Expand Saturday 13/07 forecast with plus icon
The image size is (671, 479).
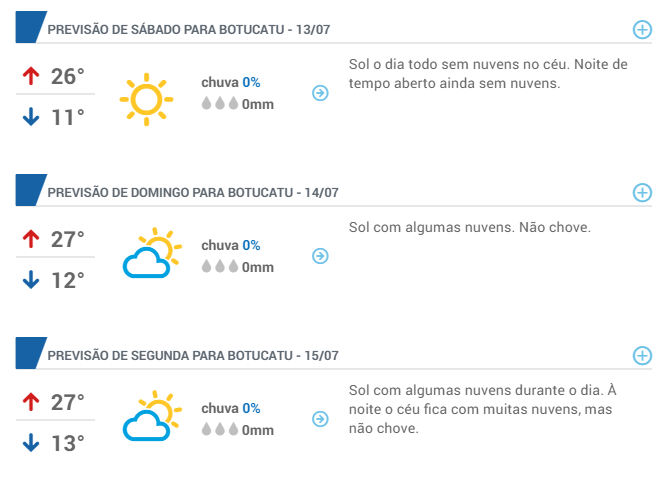(x=642, y=30)
